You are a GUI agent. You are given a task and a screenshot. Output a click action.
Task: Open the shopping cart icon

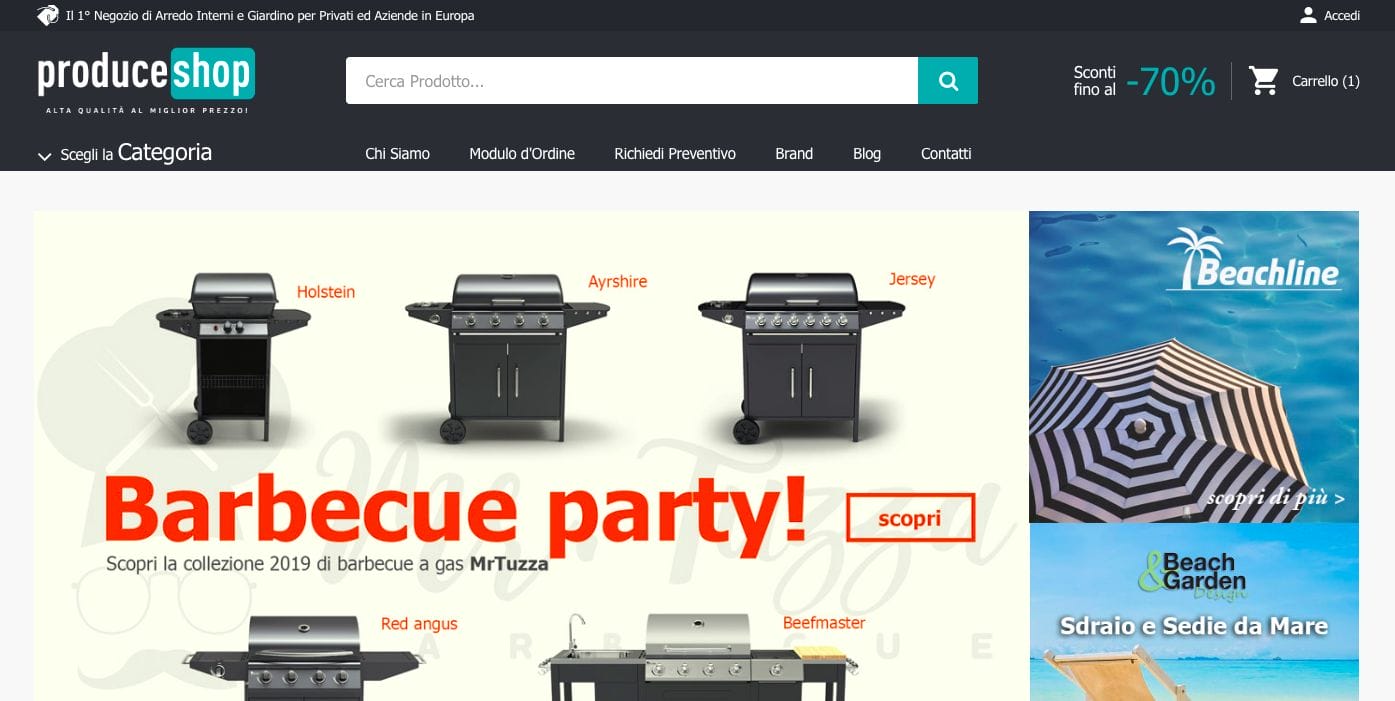pyautogui.click(x=1266, y=80)
